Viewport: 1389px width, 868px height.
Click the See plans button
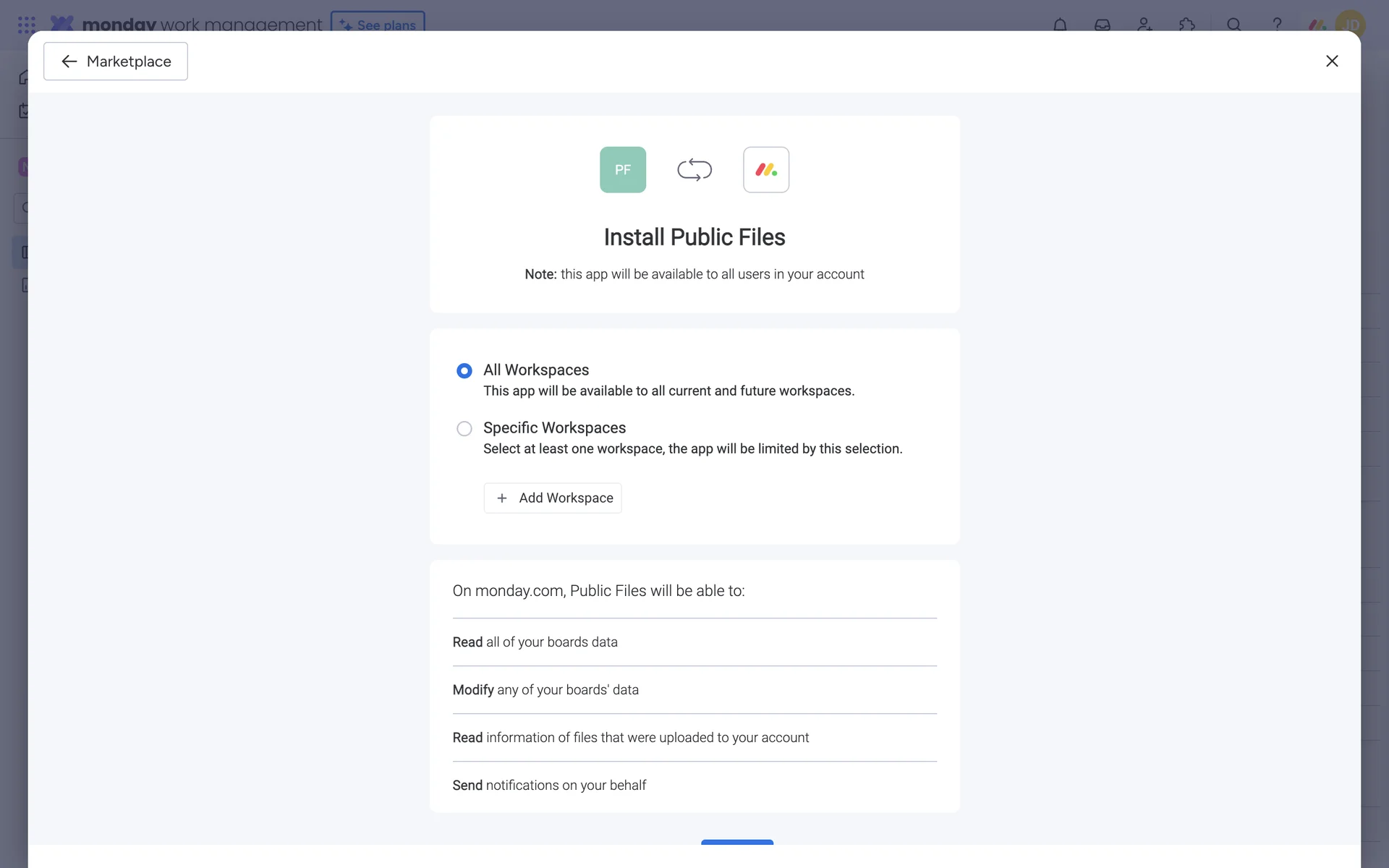click(x=378, y=24)
